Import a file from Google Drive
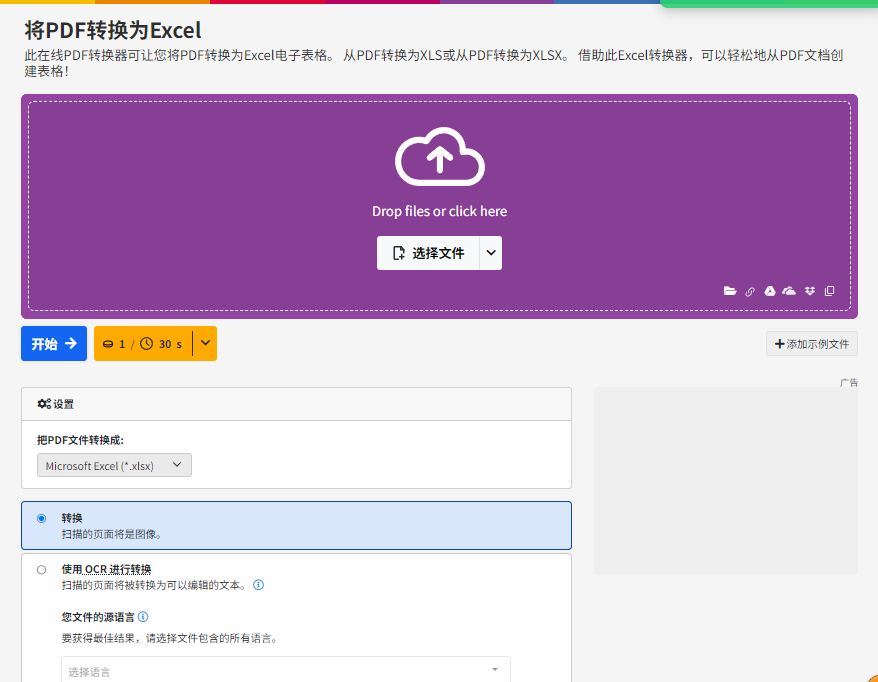878x682 pixels. tap(770, 291)
